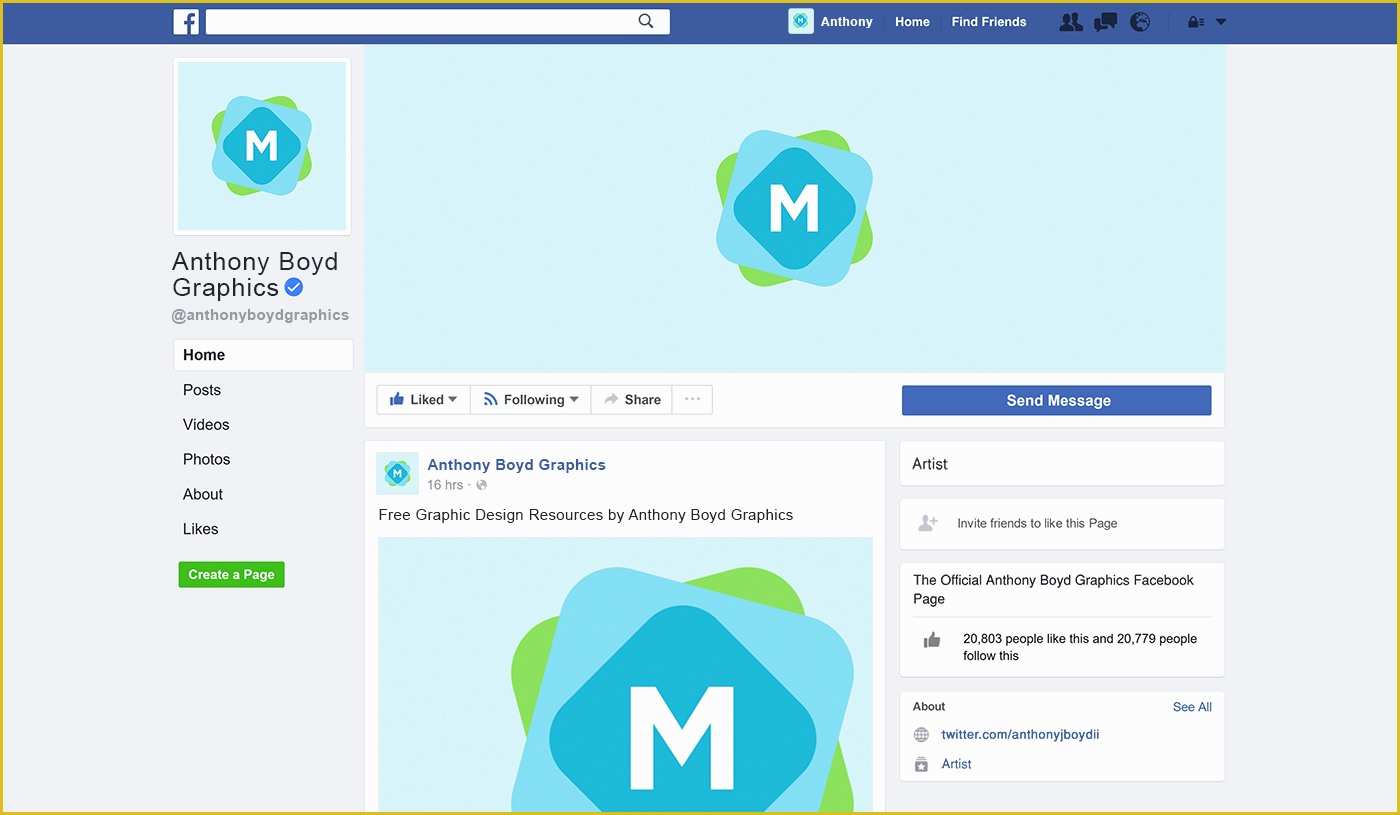Click Anthony's small profile avatar in top bar
The width and height of the screenshot is (1400, 815).
click(801, 21)
